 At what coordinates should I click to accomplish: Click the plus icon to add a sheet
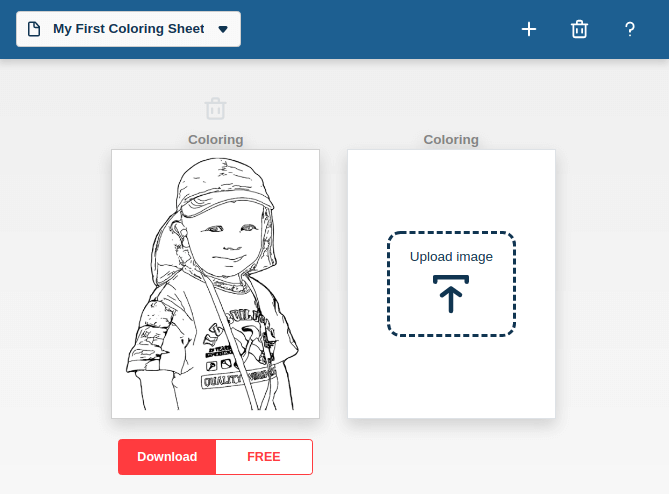pyautogui.click(x=529, y=29)
